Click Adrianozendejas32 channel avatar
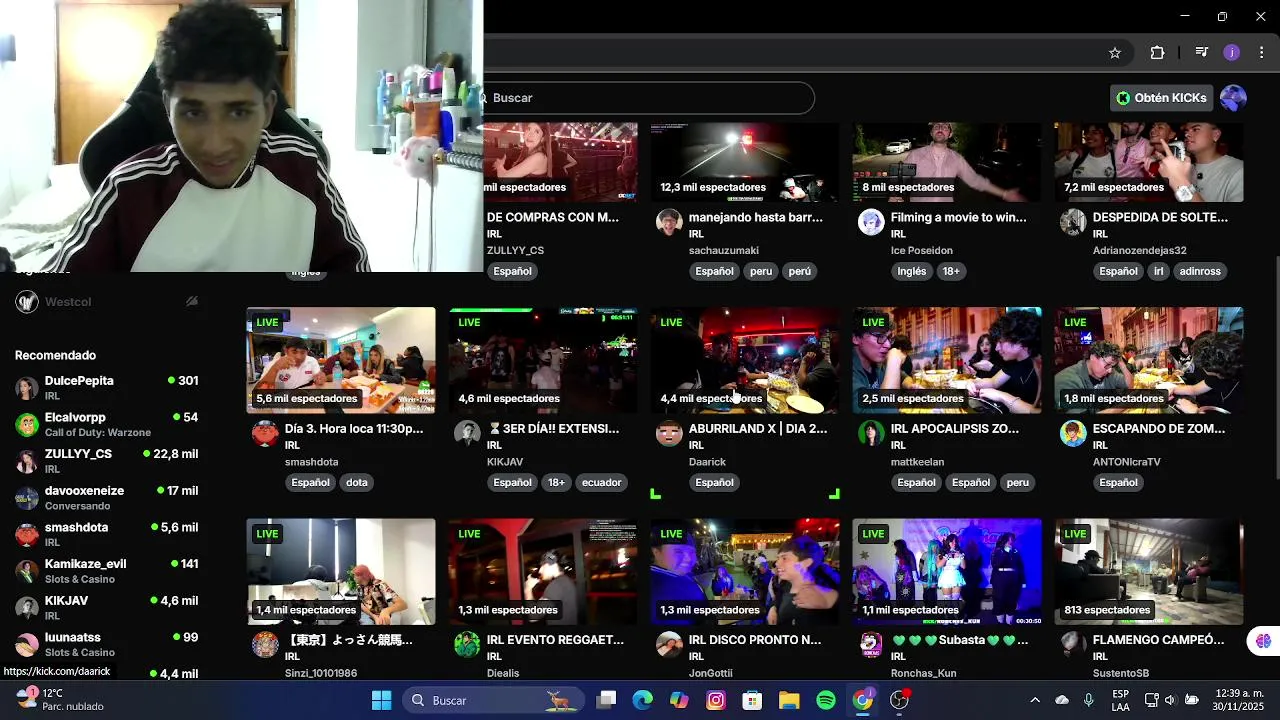The width and height of the screenshot is (1280, 720). point(1073,222)
